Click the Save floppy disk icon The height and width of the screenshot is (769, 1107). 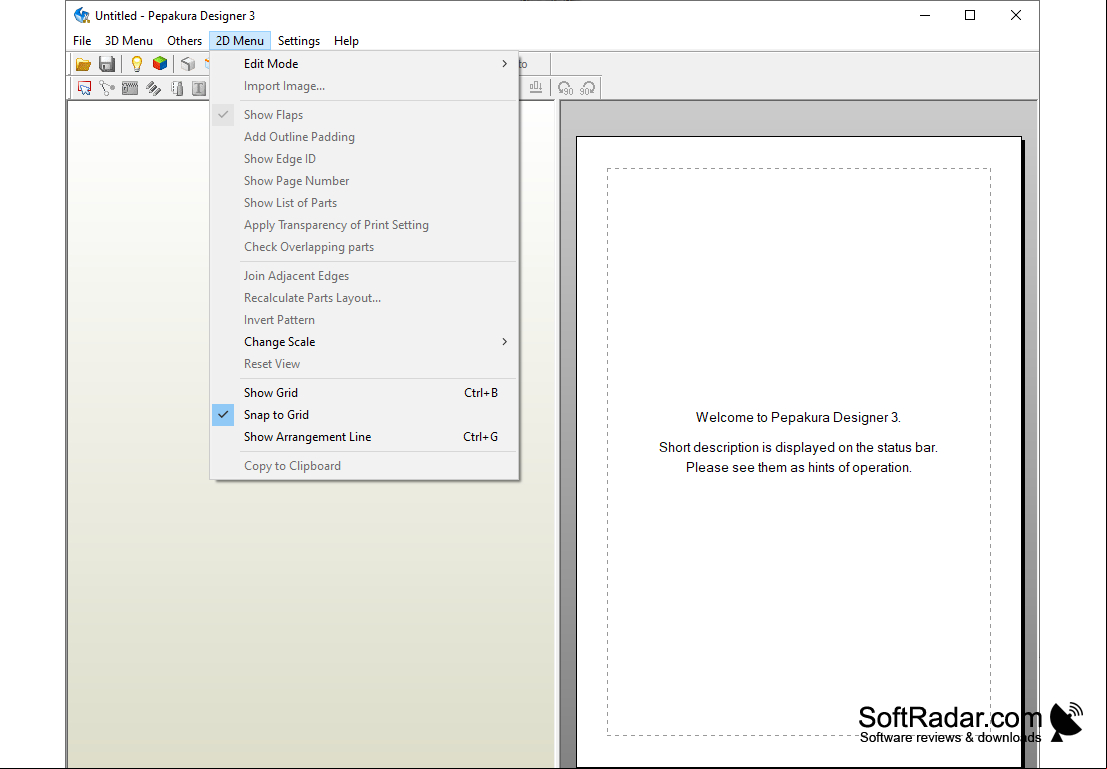coord(107,64)
